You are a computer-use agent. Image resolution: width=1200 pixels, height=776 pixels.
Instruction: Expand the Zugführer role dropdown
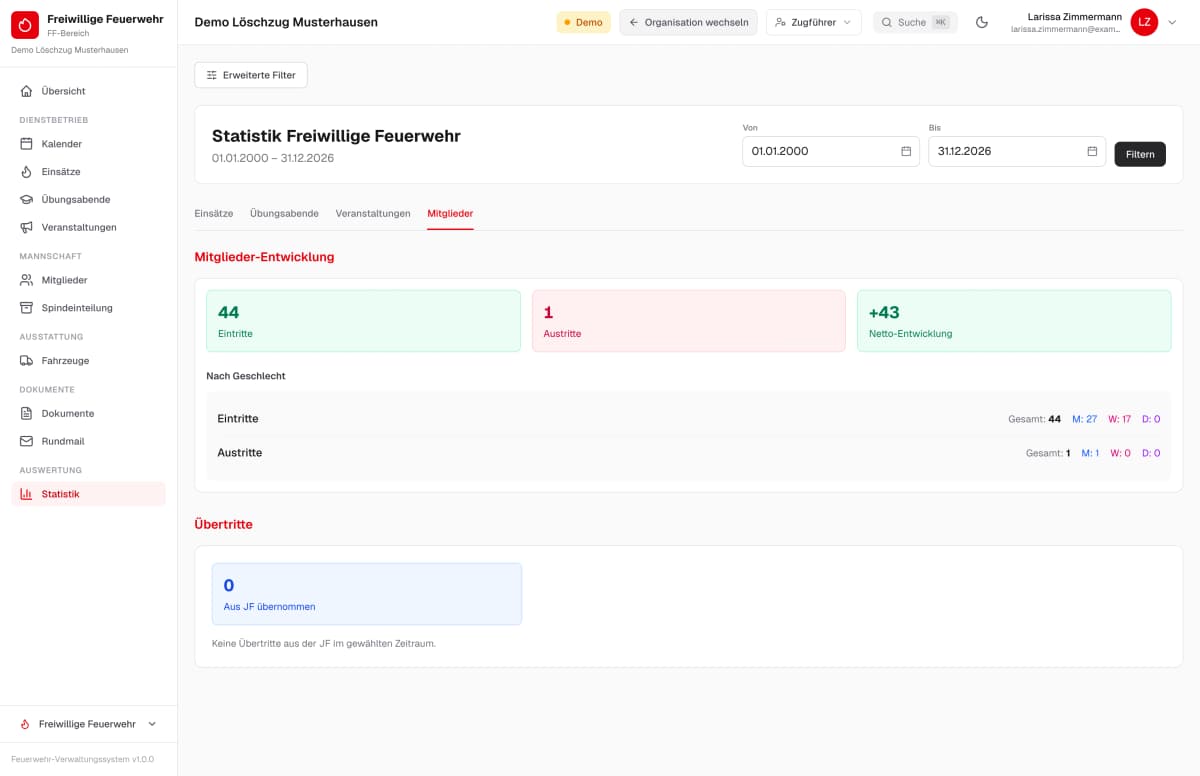(x=814, y=22)
